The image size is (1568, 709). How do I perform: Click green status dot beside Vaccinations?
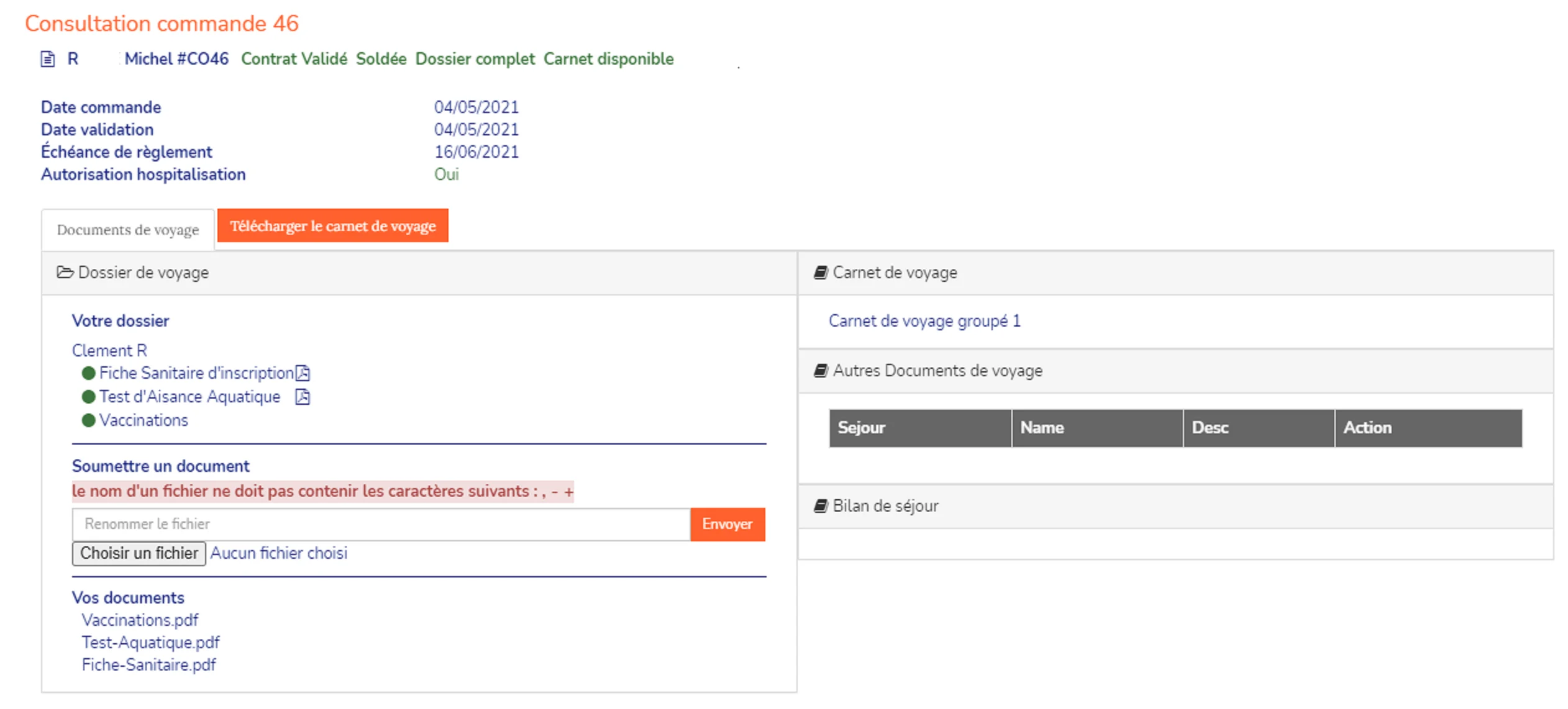[x=89, y=420]
